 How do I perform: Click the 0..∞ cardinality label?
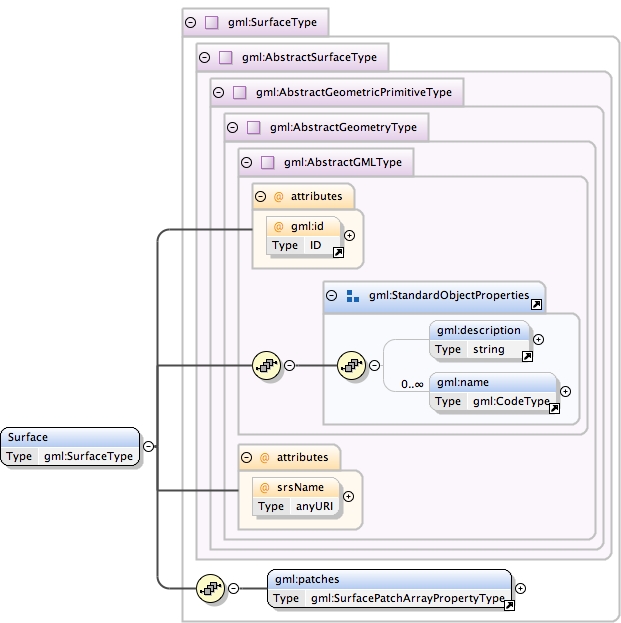[412, 384]
